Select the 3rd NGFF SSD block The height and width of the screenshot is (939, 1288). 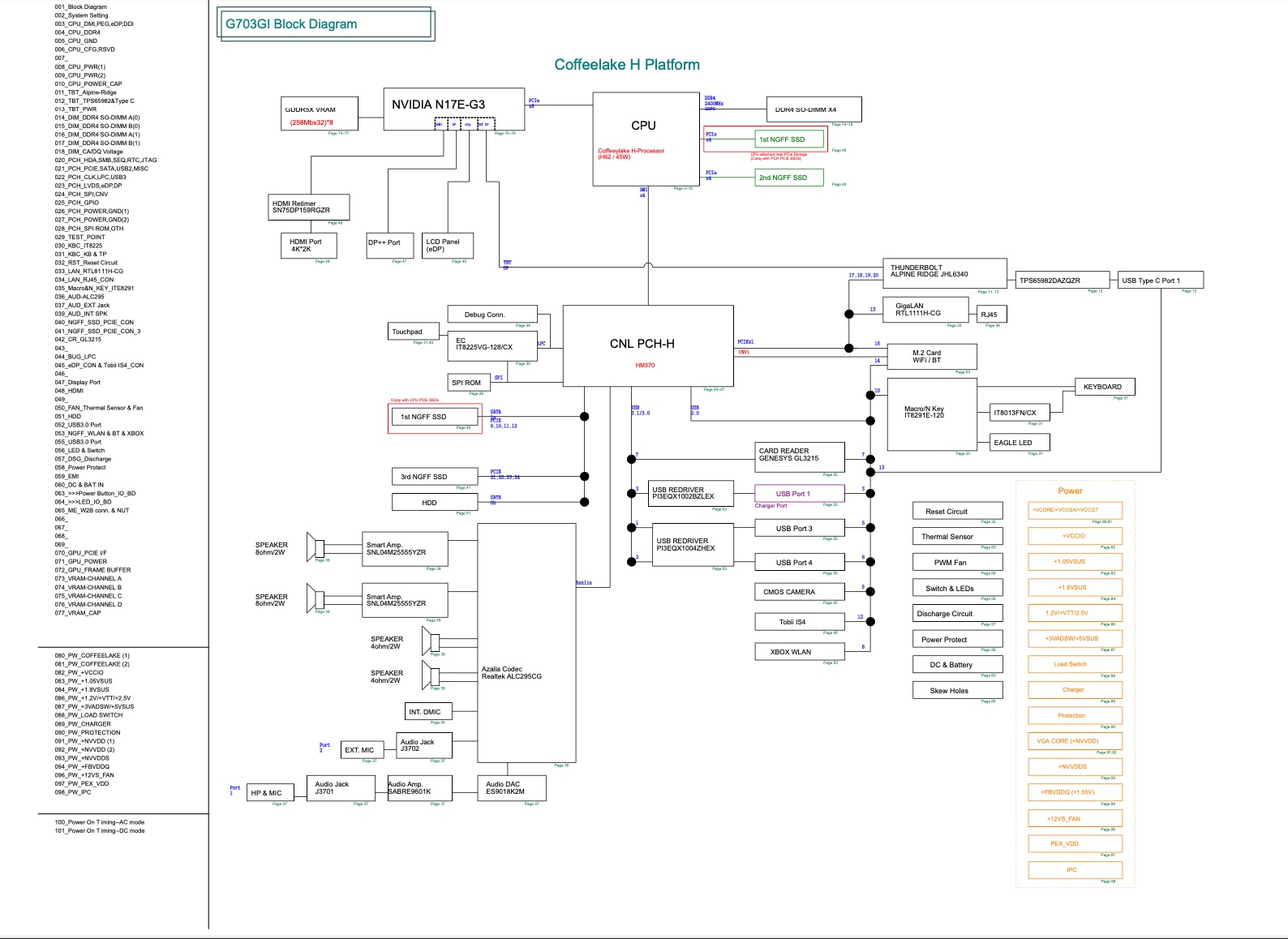[x=436, y=477]
